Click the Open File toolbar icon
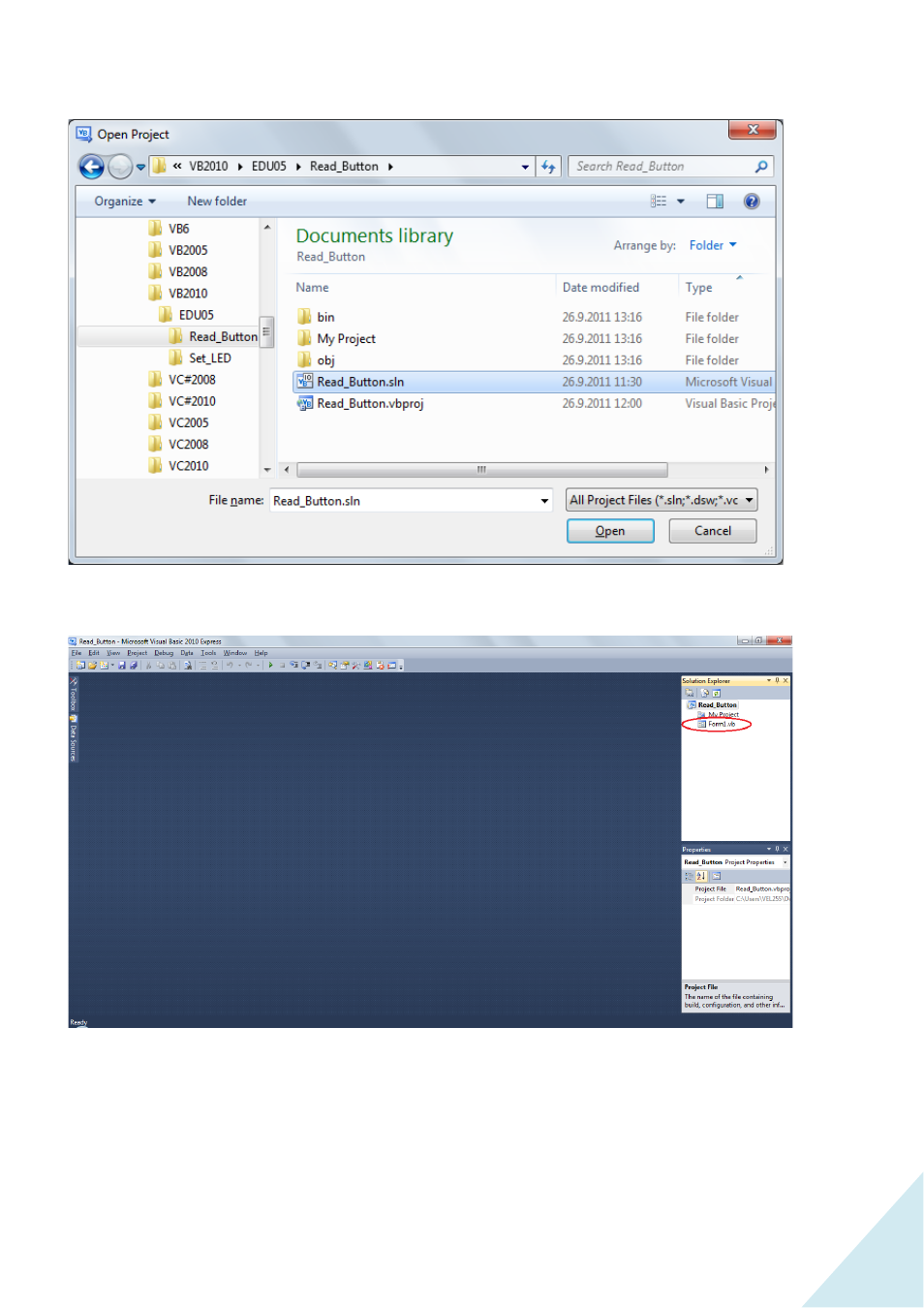924x1308 pixels. click(92, 666)
